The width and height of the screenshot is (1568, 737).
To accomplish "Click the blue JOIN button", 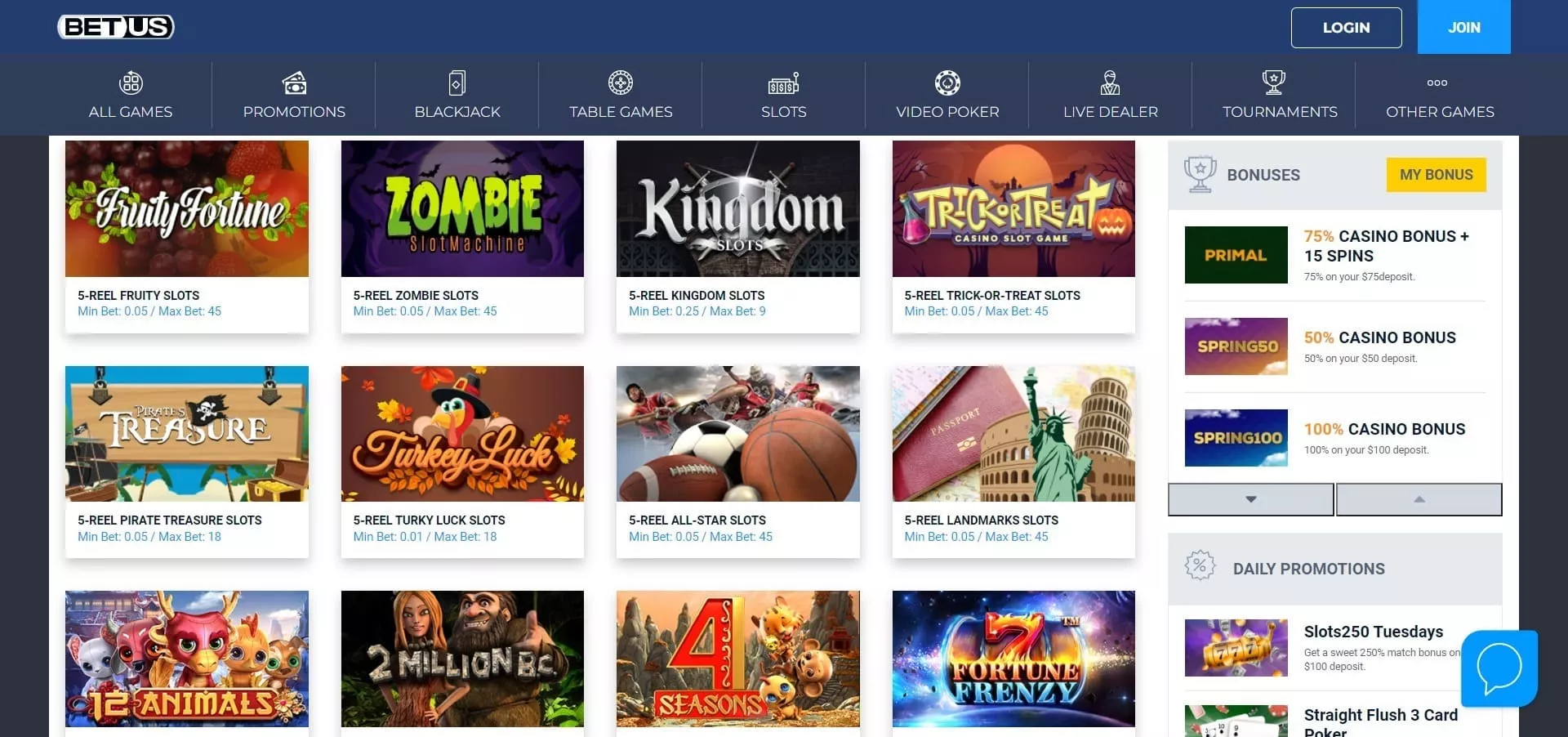I will point(1463,27).
